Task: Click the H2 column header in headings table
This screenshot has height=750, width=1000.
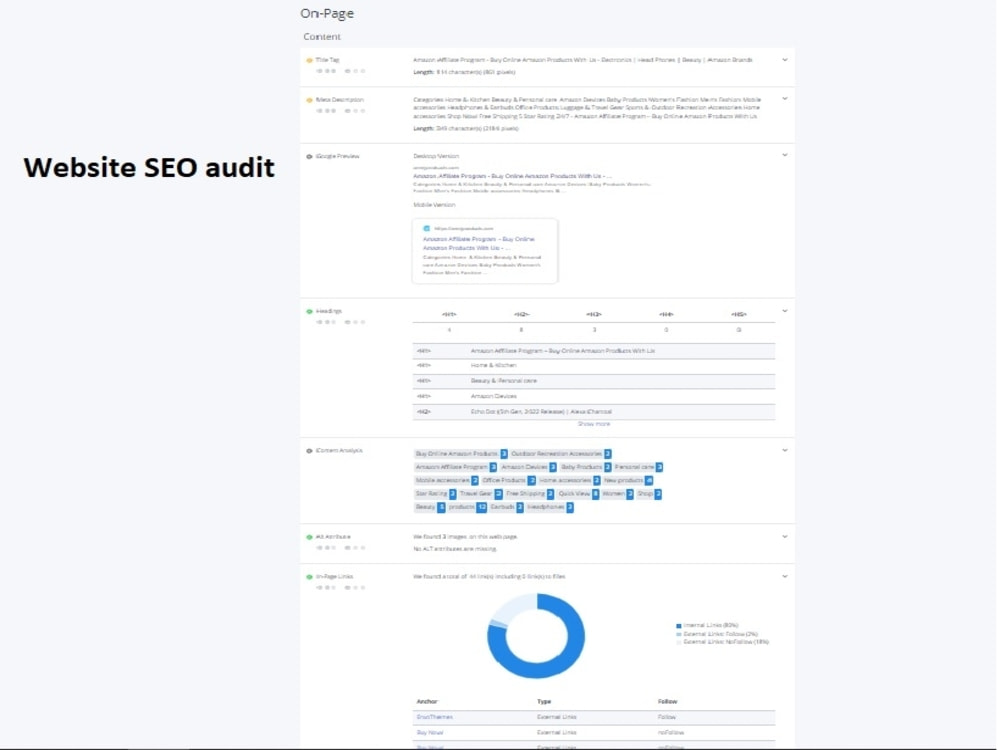Action: tap(524, 314)
